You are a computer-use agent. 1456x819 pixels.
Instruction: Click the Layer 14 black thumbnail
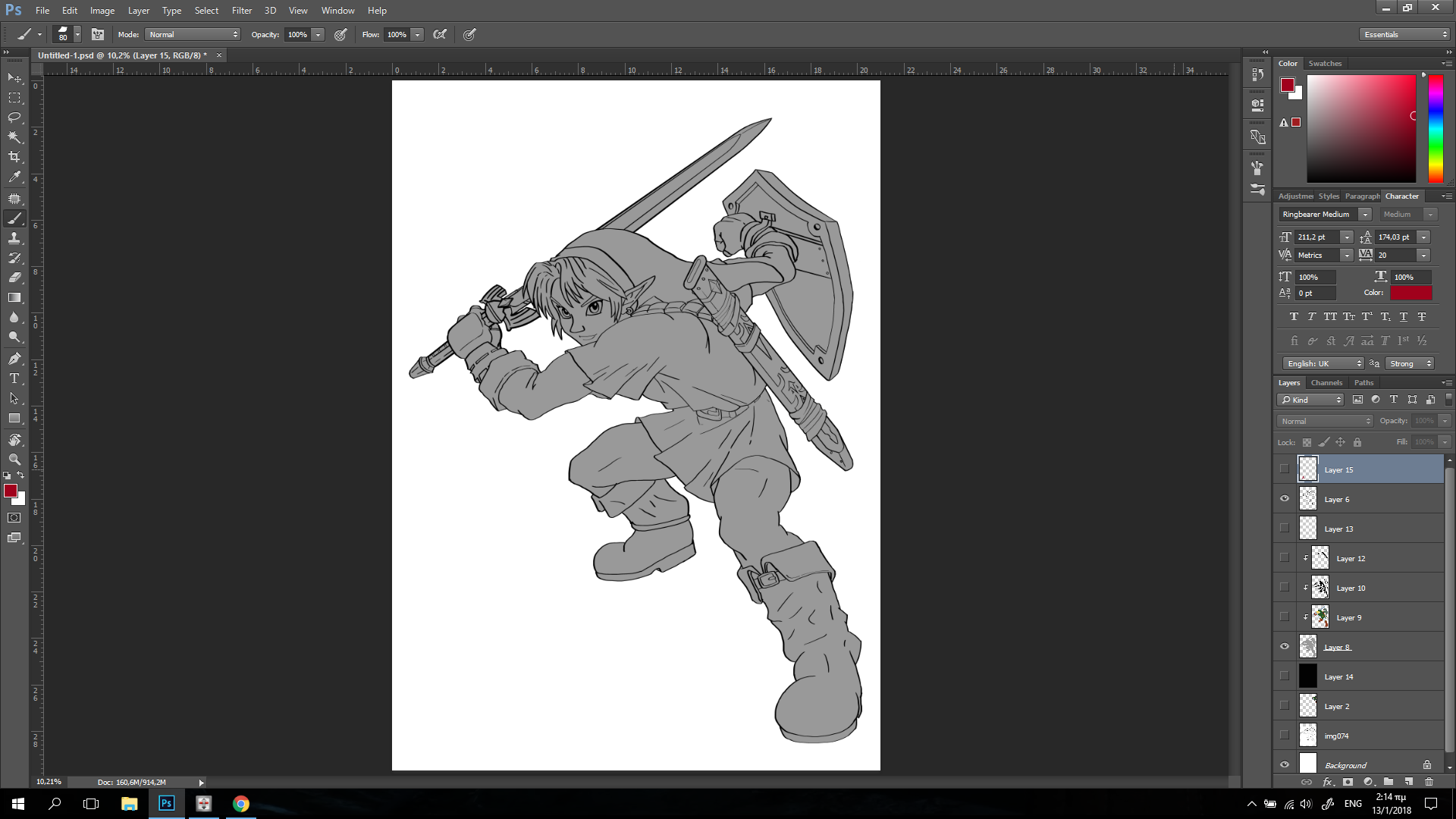(1308, 676)
